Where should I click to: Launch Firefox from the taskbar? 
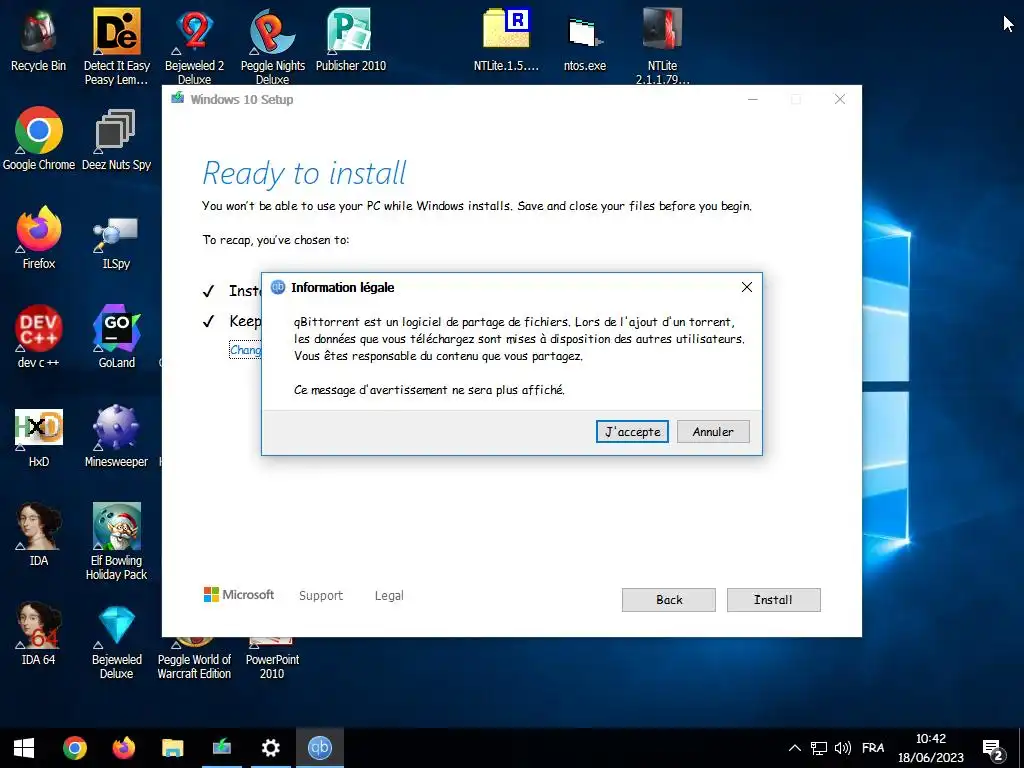(x=123, y=748)
